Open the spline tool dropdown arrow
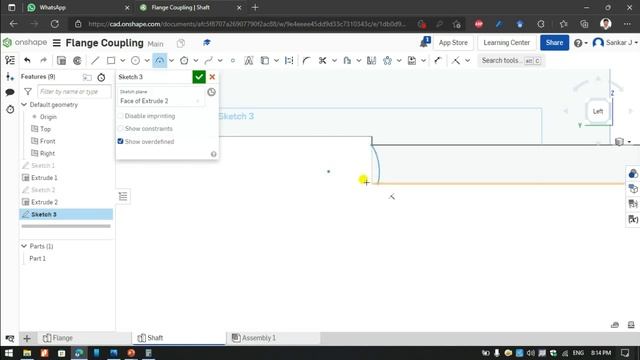The height and width of the screenshot is (360, 640). [x=220, y=60]
